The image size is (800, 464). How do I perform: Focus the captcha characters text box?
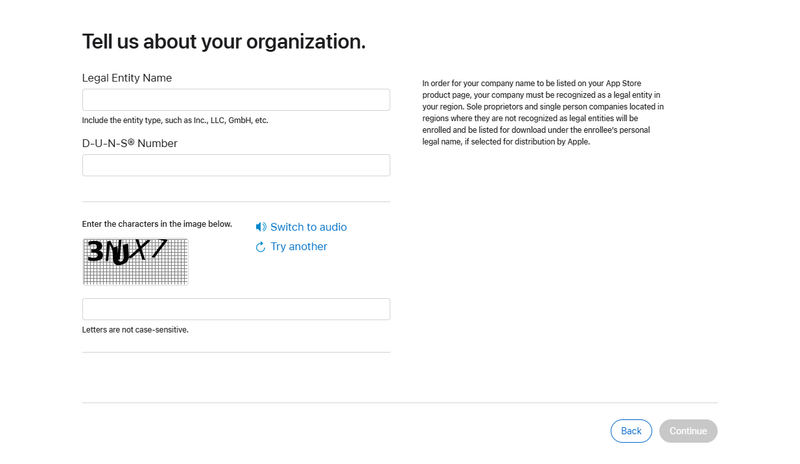(236, 309)
